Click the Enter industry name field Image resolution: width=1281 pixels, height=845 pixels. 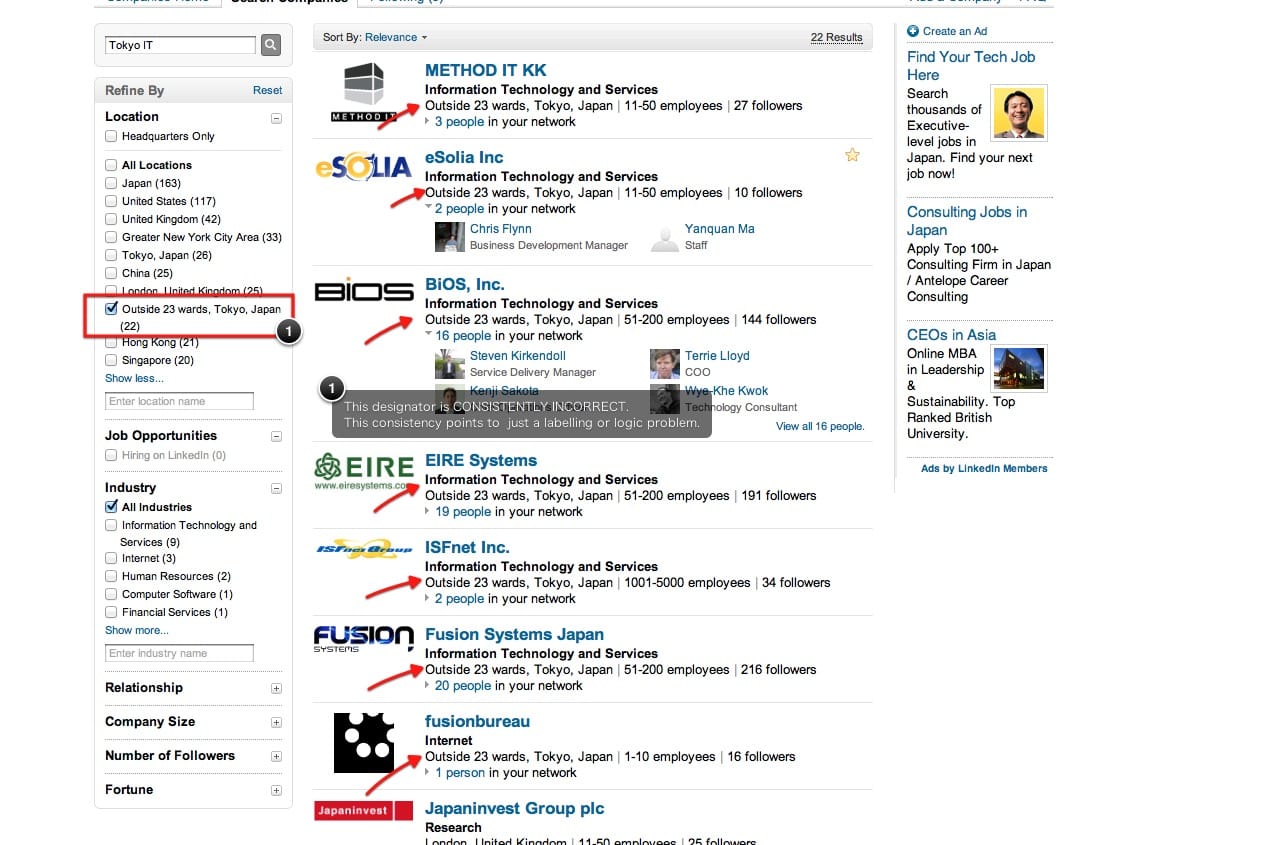179,653
